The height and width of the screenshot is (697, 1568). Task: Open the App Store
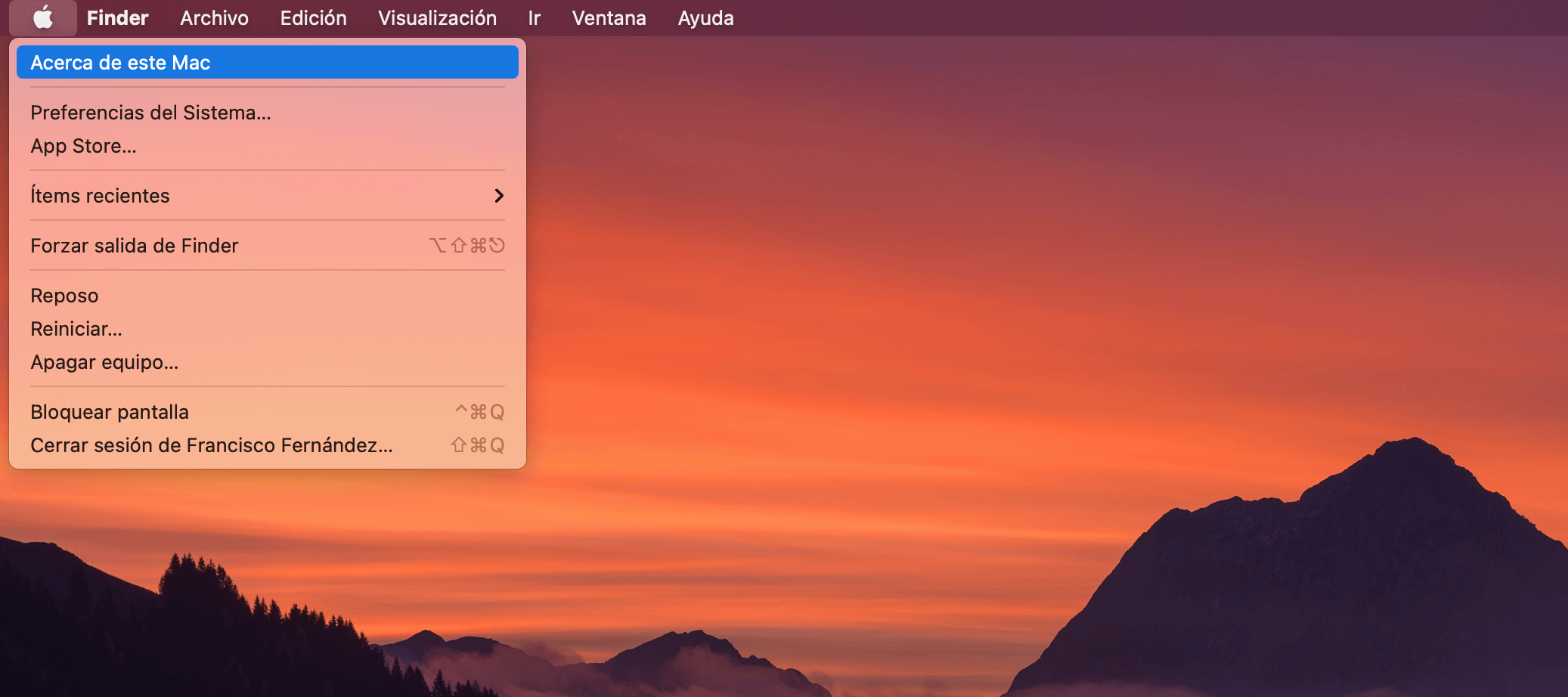(83, 146)
